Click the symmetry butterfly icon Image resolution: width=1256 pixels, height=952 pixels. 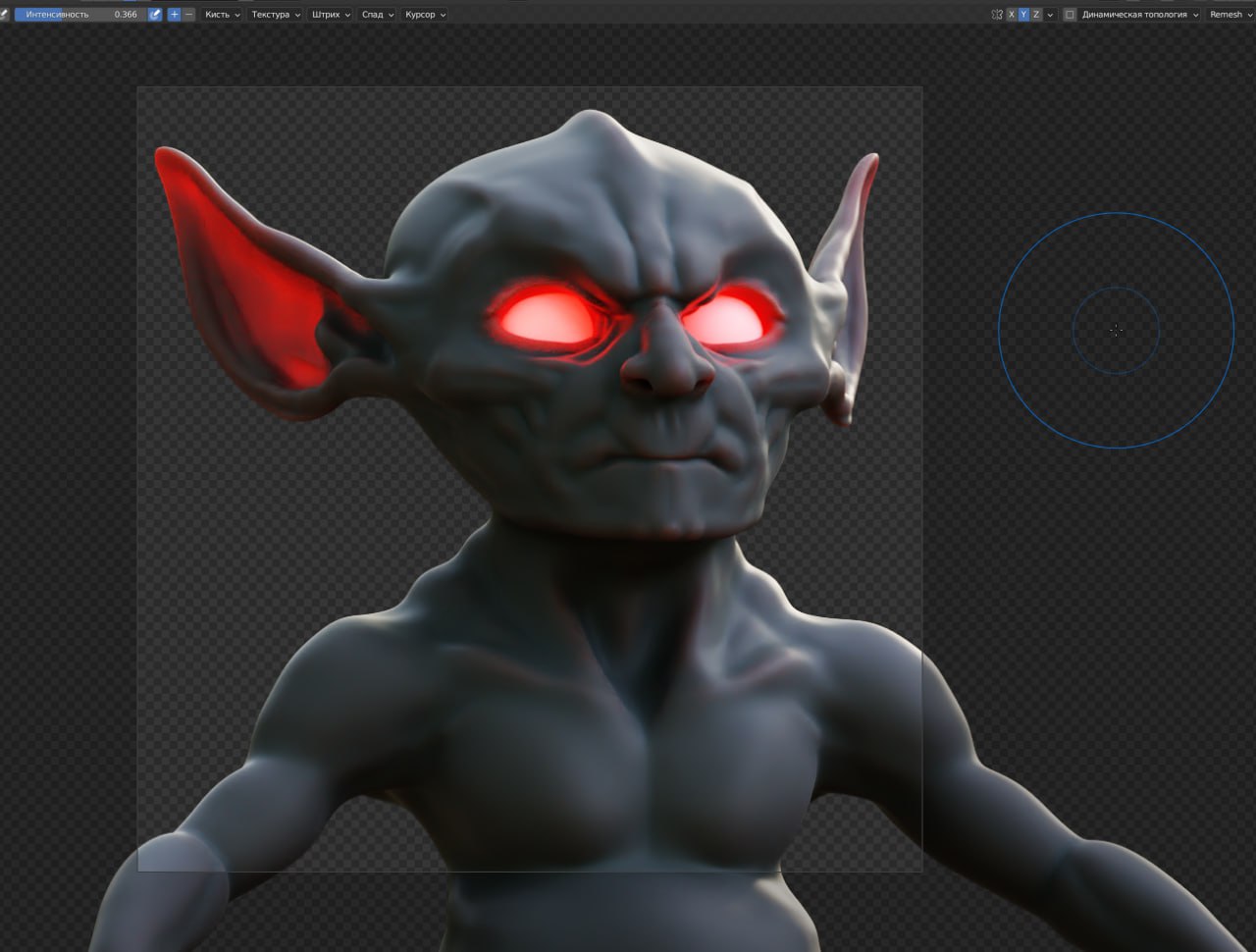(x=997, y=15)
